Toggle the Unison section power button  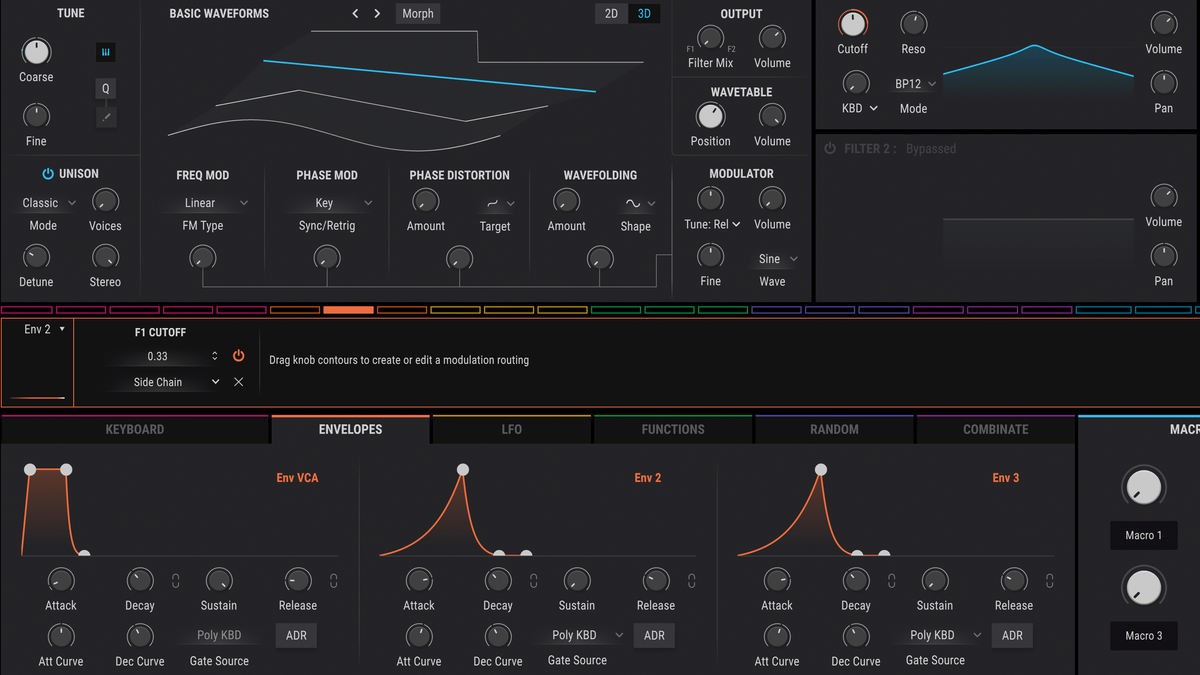pos(49,173)
